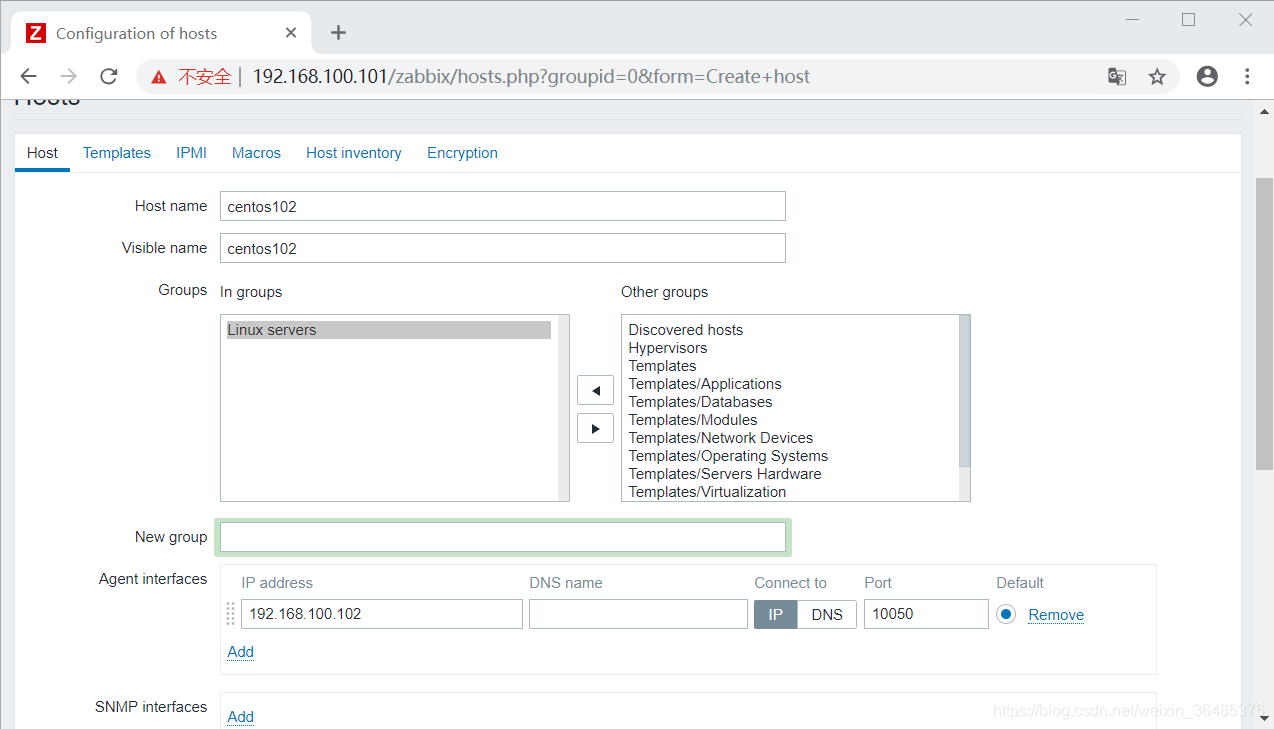The height and width of the screenshot is (729, 1274).
Task: Click the Zabbix favicon on the tab
Action: pyautogui.click(x=36, y=33)
